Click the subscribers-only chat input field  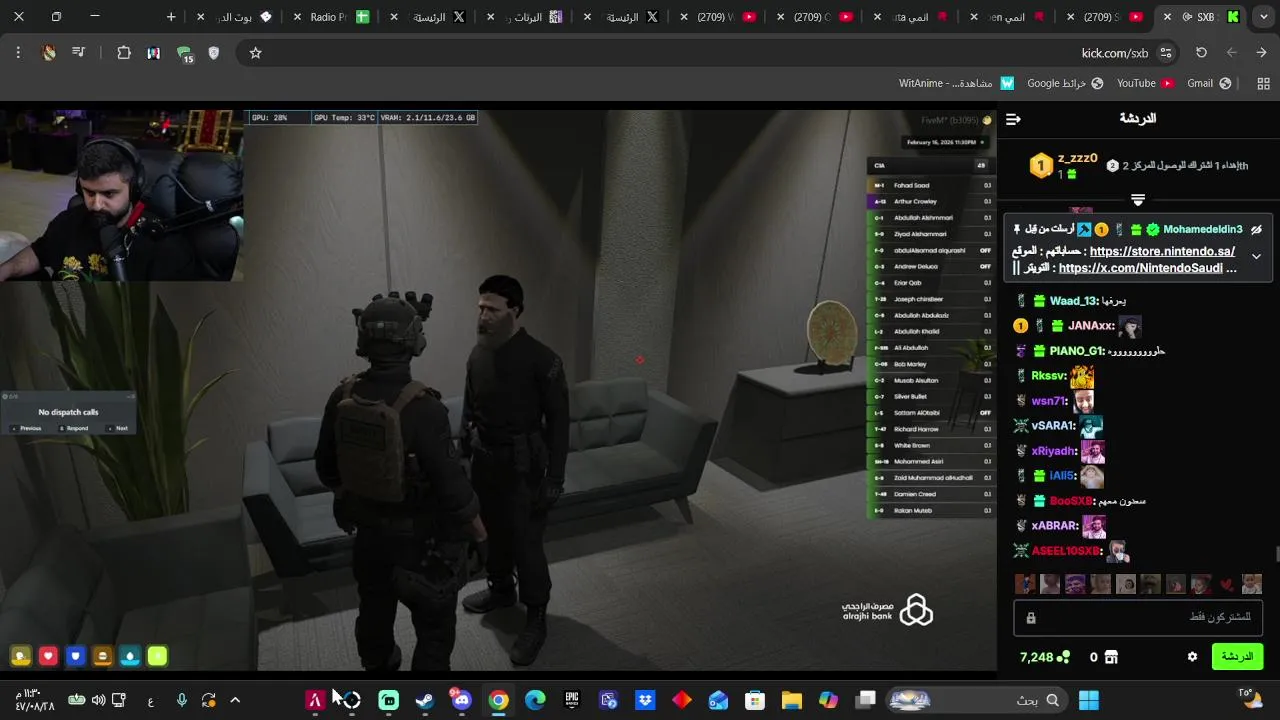click(x=1138, y=618)
